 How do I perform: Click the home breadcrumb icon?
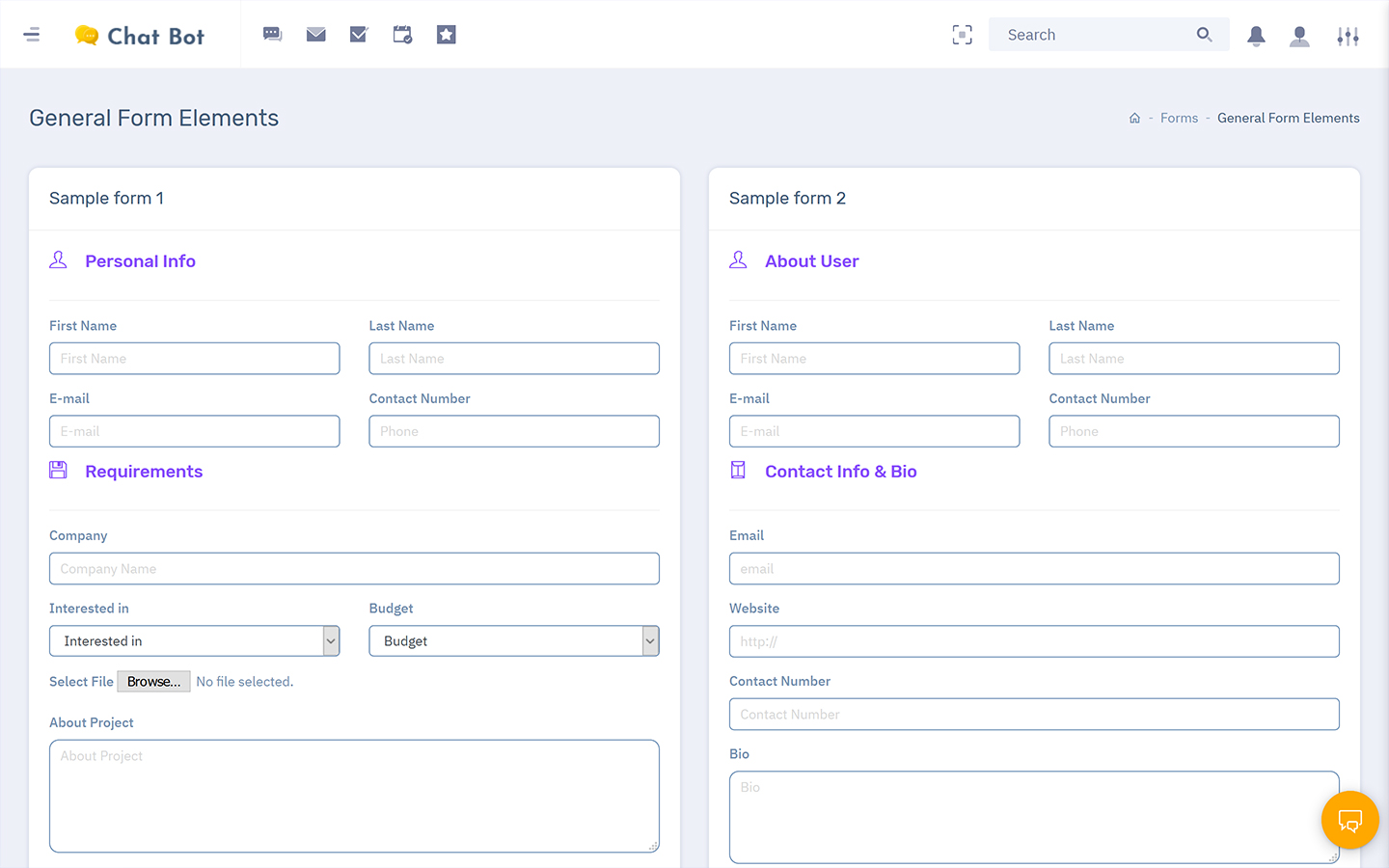1134,119
